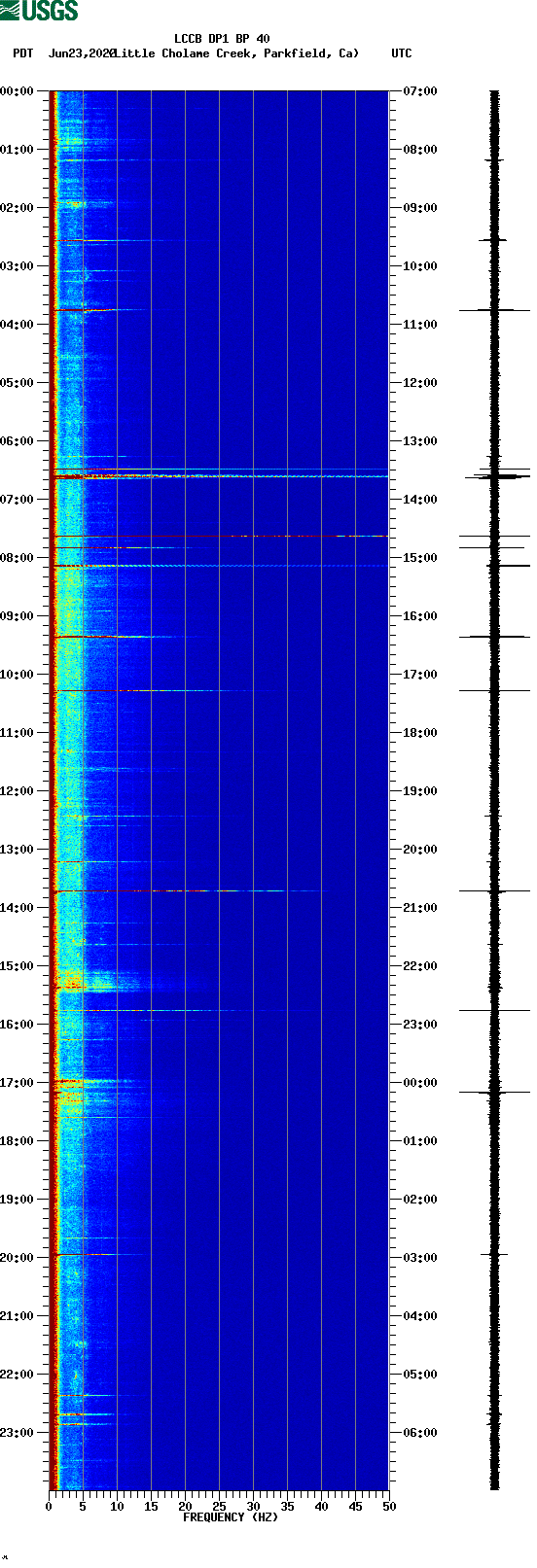Click the 21:00 UTC label on right axis

(x=420, y=908)
